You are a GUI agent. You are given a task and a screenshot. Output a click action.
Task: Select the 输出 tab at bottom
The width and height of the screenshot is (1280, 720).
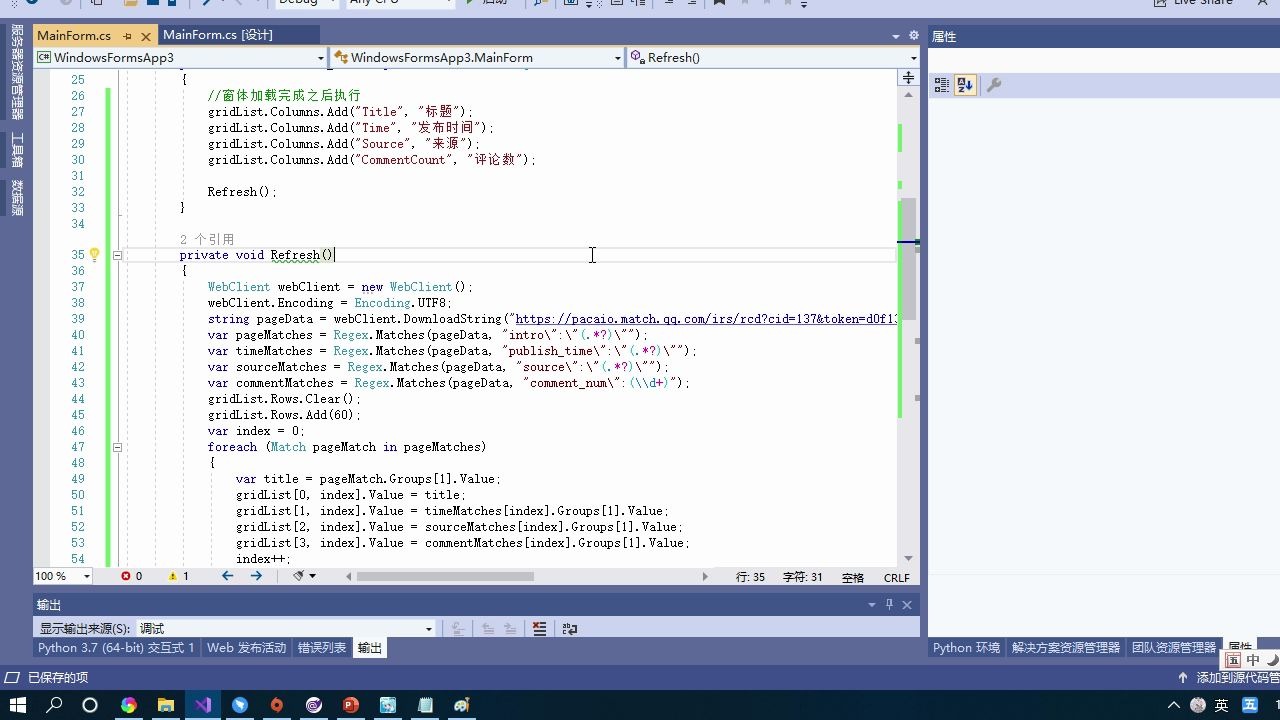(x=370, y=648)
